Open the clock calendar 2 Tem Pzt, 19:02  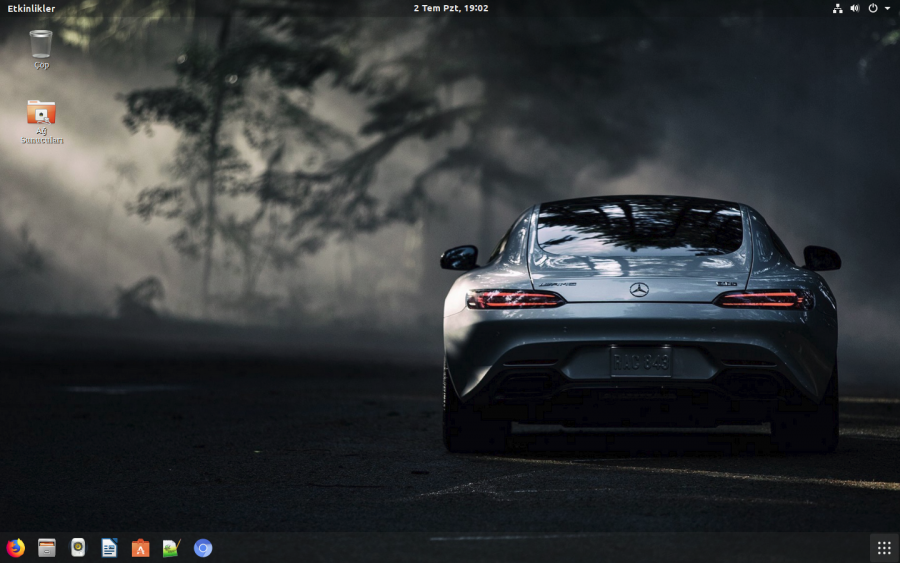pyautogui.click(x=451, y=8)
